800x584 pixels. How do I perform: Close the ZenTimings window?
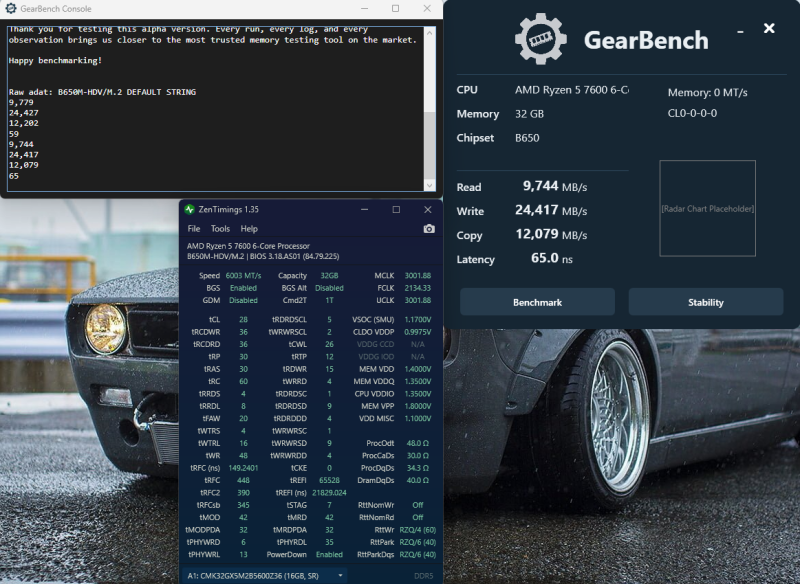(x=428, y=210)
